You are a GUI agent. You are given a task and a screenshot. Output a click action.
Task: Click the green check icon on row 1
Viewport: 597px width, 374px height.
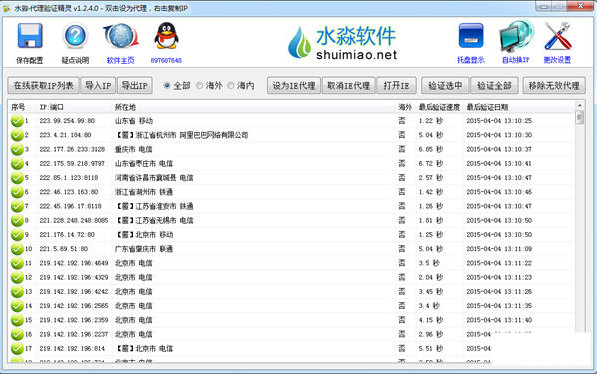(17, 121)
